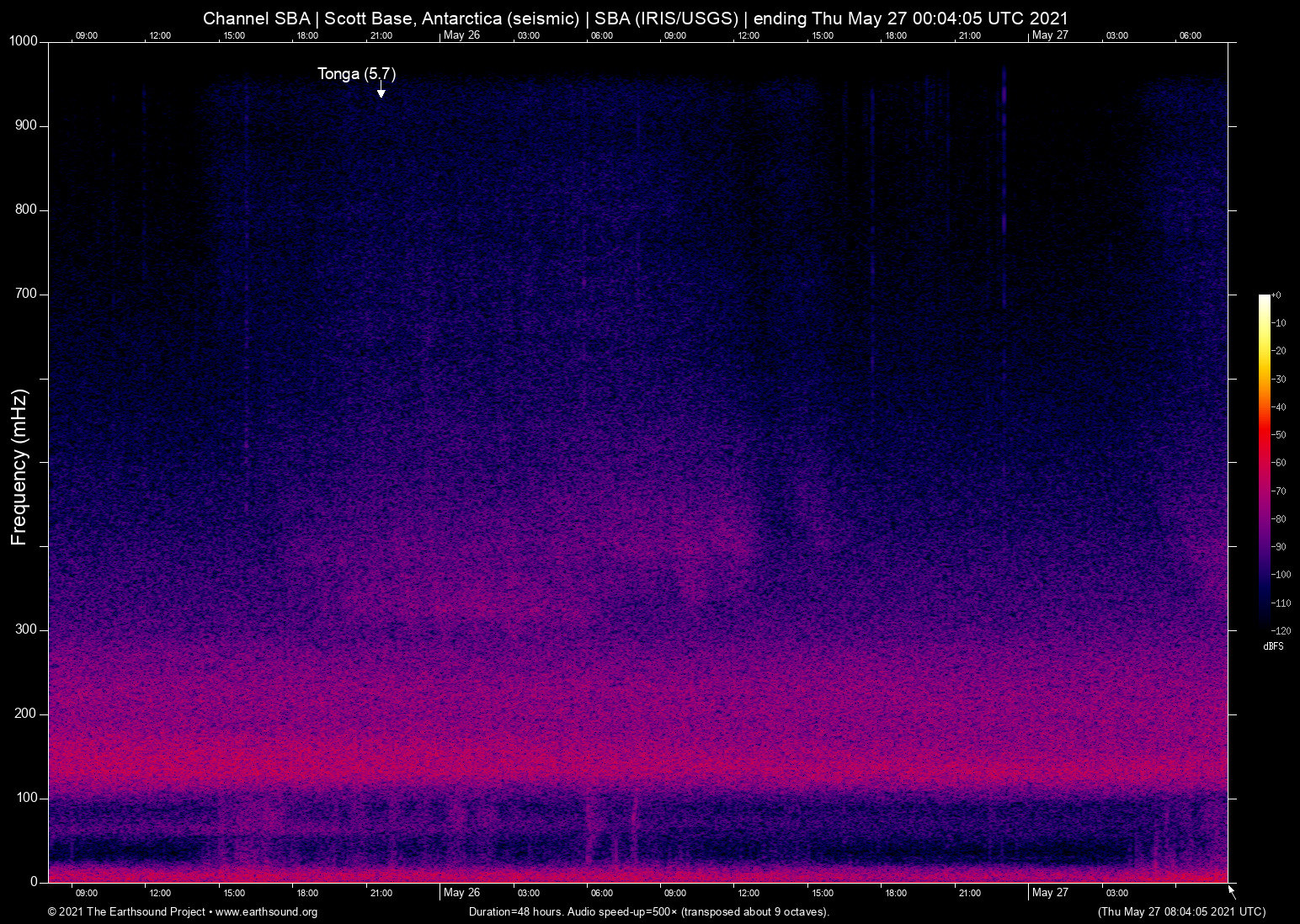Click the Channel SBA title text
The image size is (1300, 924).
(x=258, y=18)
